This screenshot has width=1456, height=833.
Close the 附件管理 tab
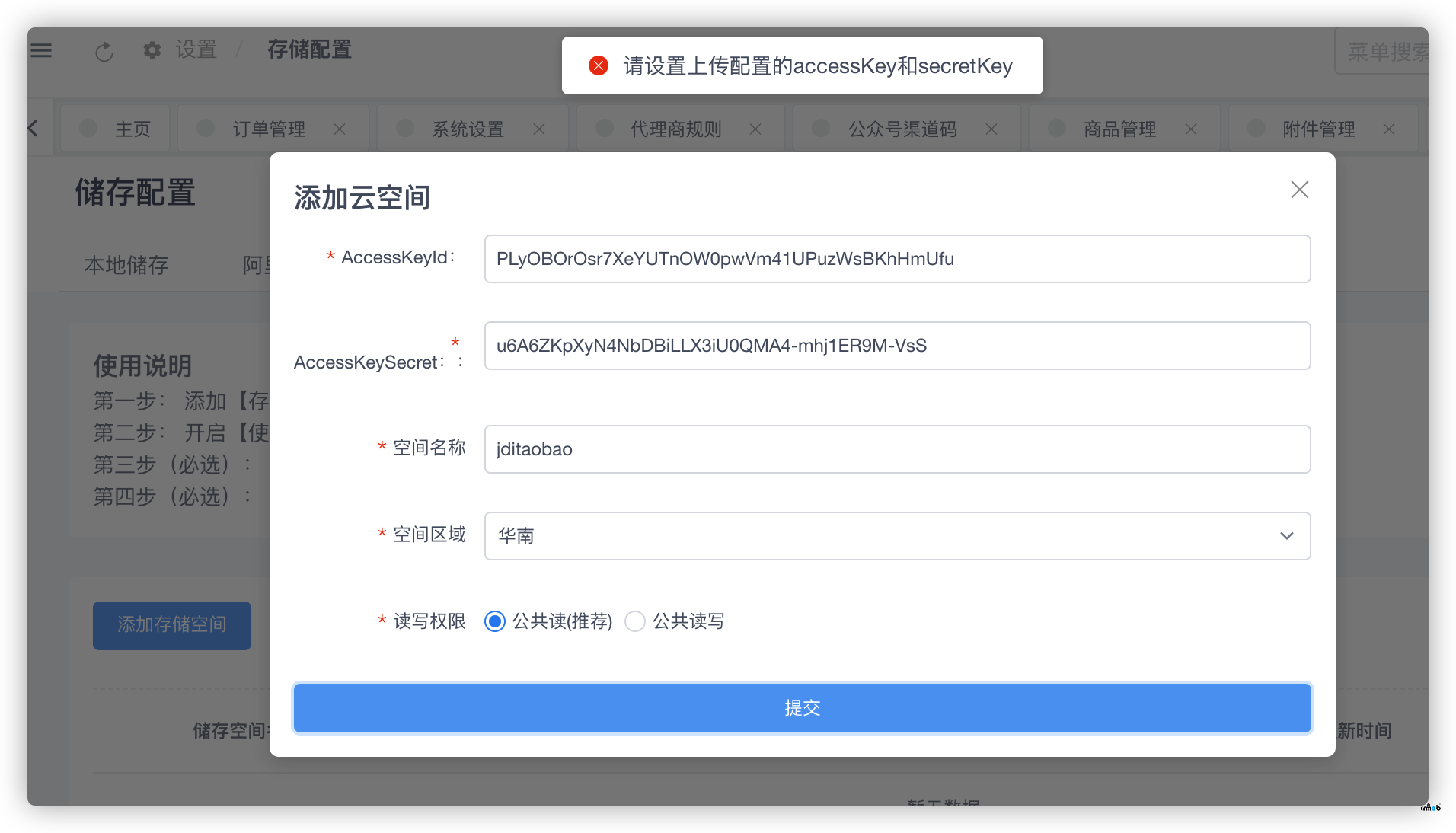point(1389,129)
